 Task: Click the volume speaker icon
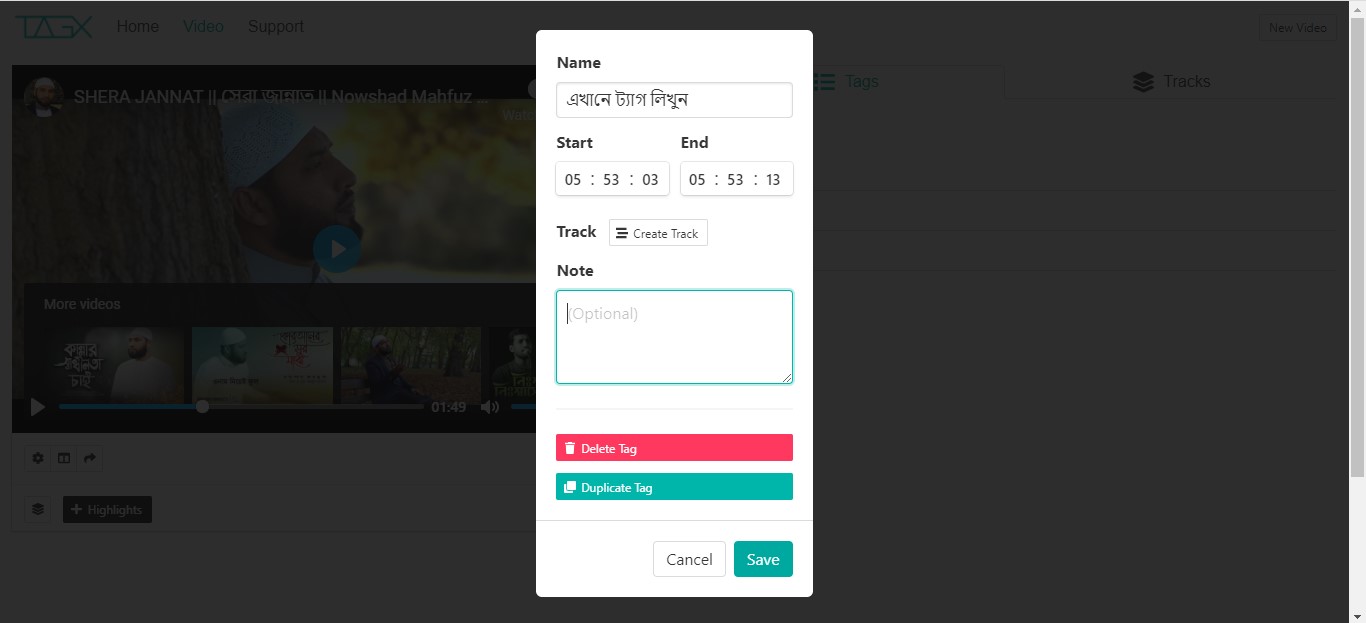tap(490, 407)
